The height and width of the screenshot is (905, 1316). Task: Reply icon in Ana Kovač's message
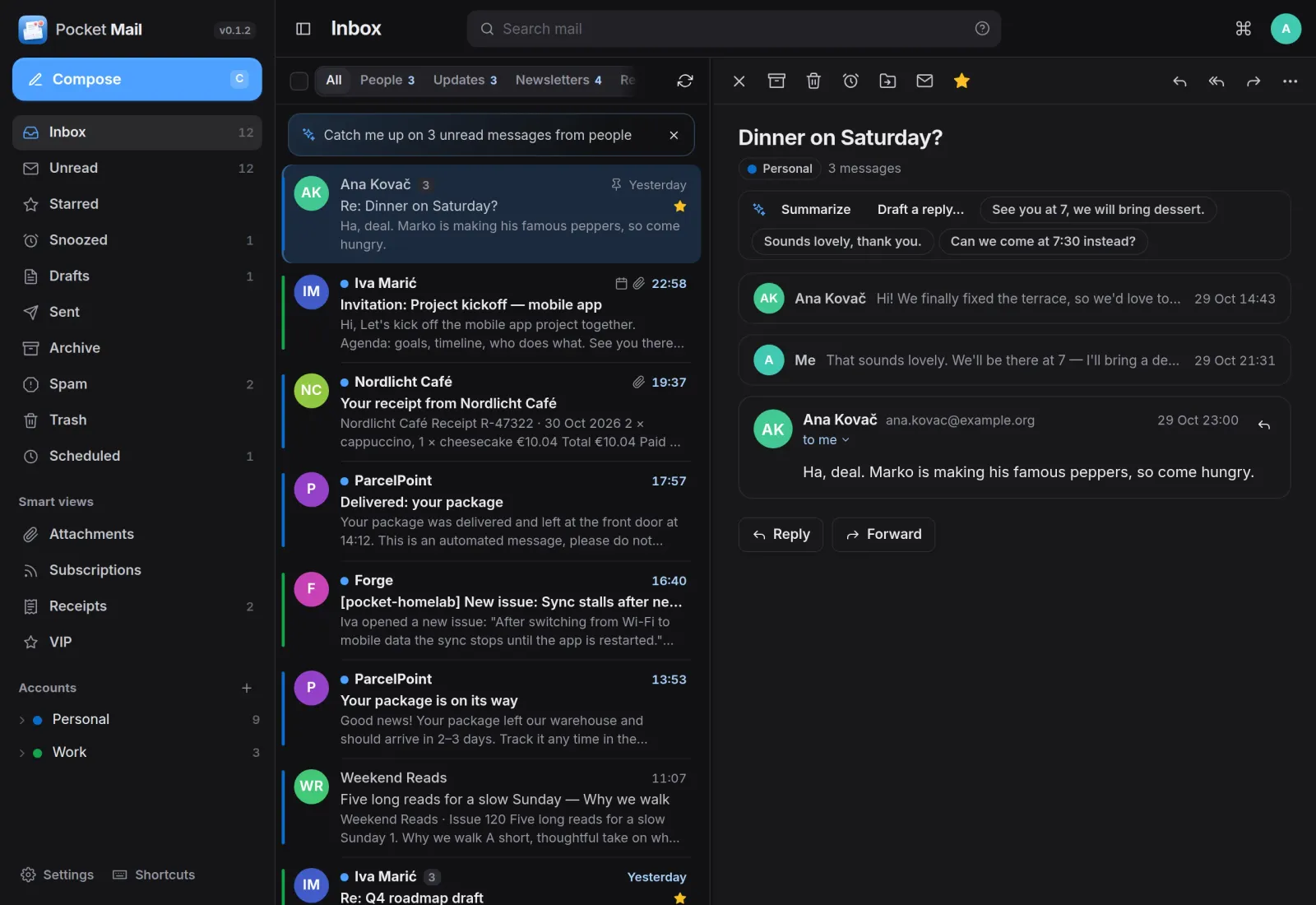click(1264, 425)
